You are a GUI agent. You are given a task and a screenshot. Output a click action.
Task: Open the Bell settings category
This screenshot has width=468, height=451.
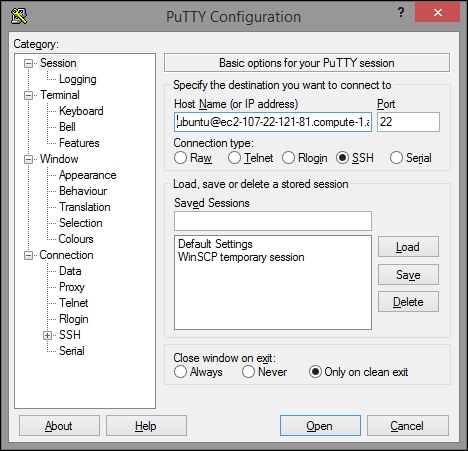[x=67, y=127]
